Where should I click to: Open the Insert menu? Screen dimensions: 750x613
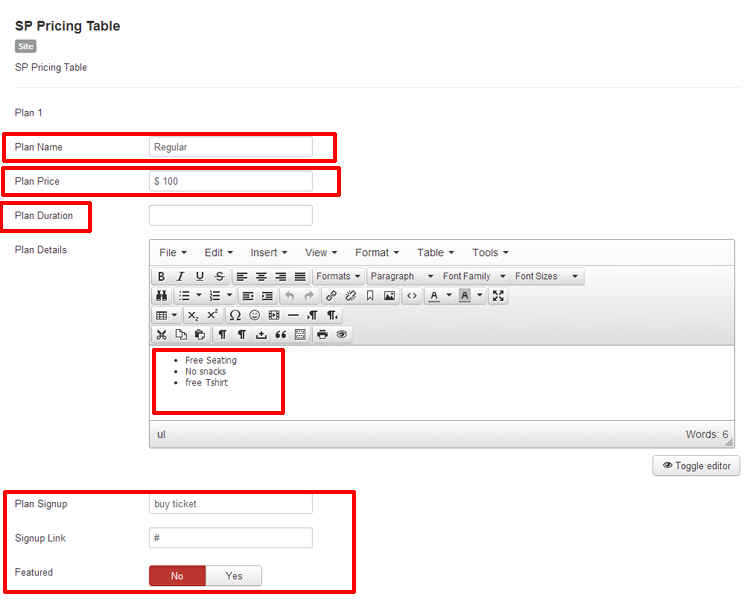(x=269, y=253)
